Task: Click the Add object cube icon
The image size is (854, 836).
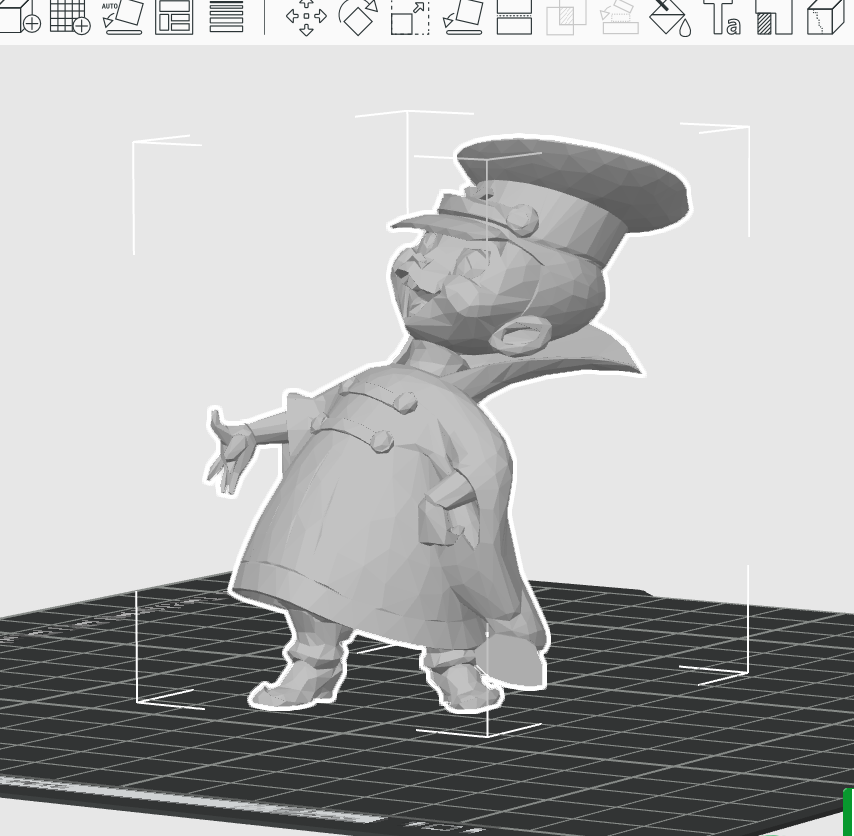Action: (20, 17)
